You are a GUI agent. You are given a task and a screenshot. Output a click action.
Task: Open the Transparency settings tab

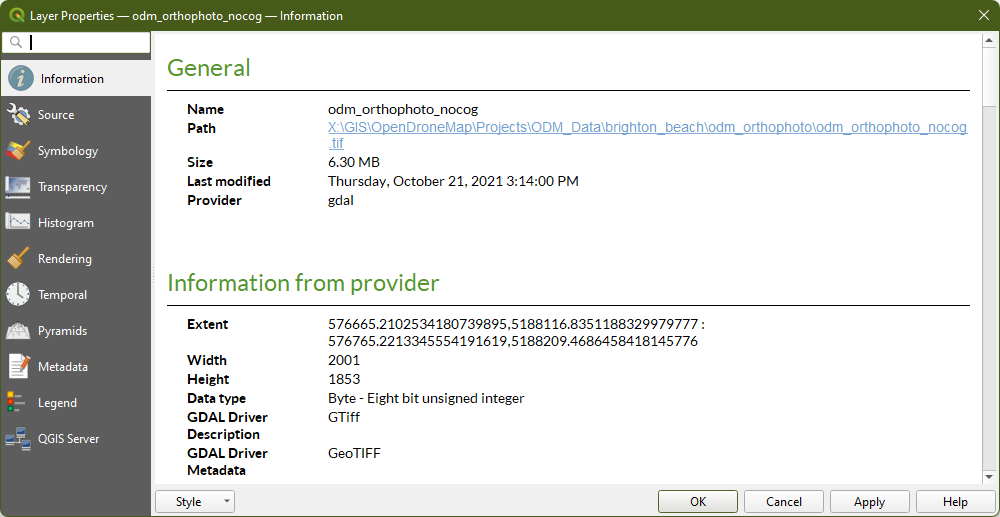click(x=72, y=187)
